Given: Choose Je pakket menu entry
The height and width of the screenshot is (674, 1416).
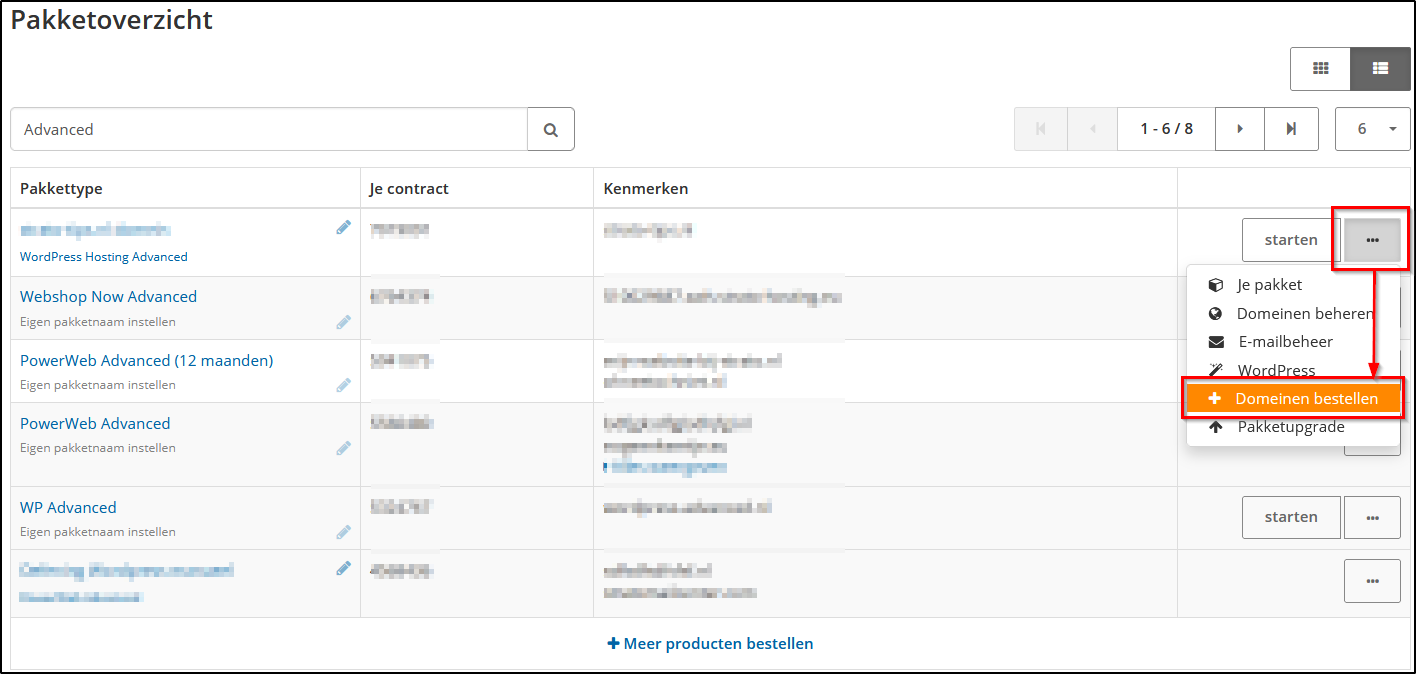Looking at the screenshot, I should (1269, 285).
